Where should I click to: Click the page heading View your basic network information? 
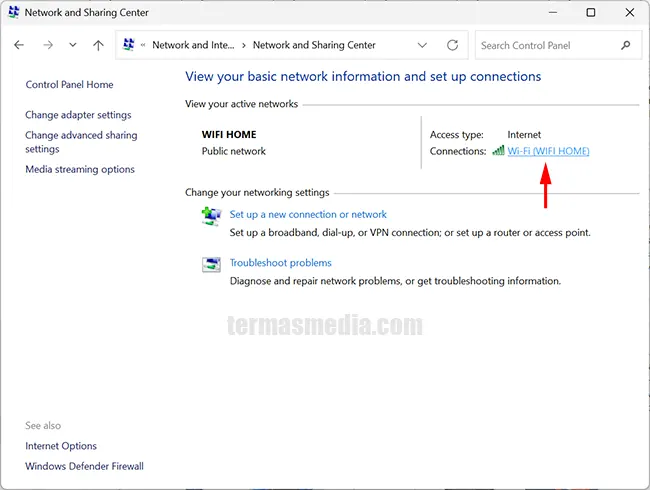click(363, 77)
